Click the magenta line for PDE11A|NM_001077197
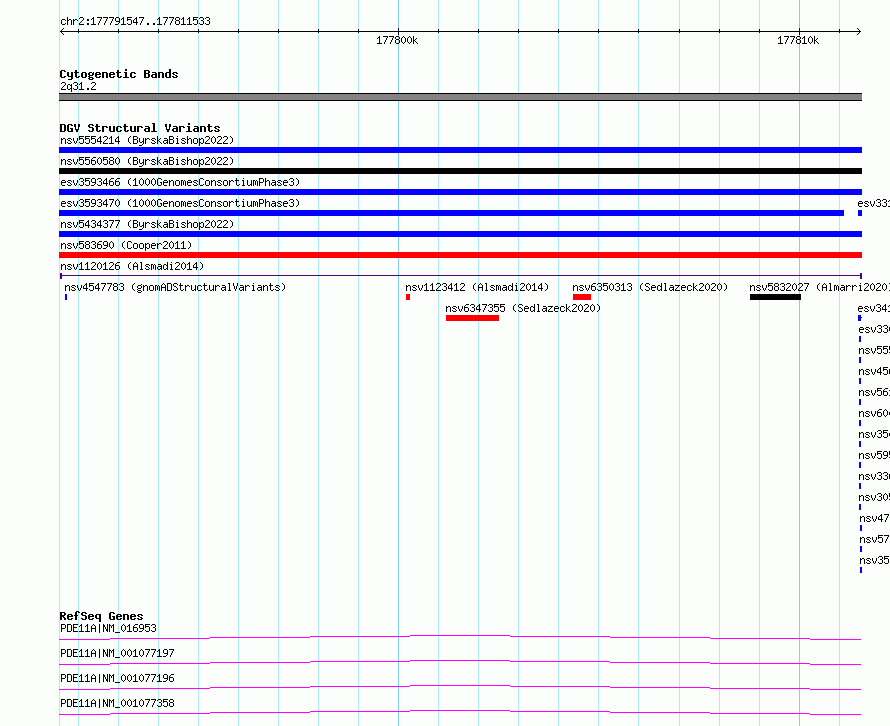The width and height of the screenshot is (890, 726). pyautogui.click(x=460, y=662)
